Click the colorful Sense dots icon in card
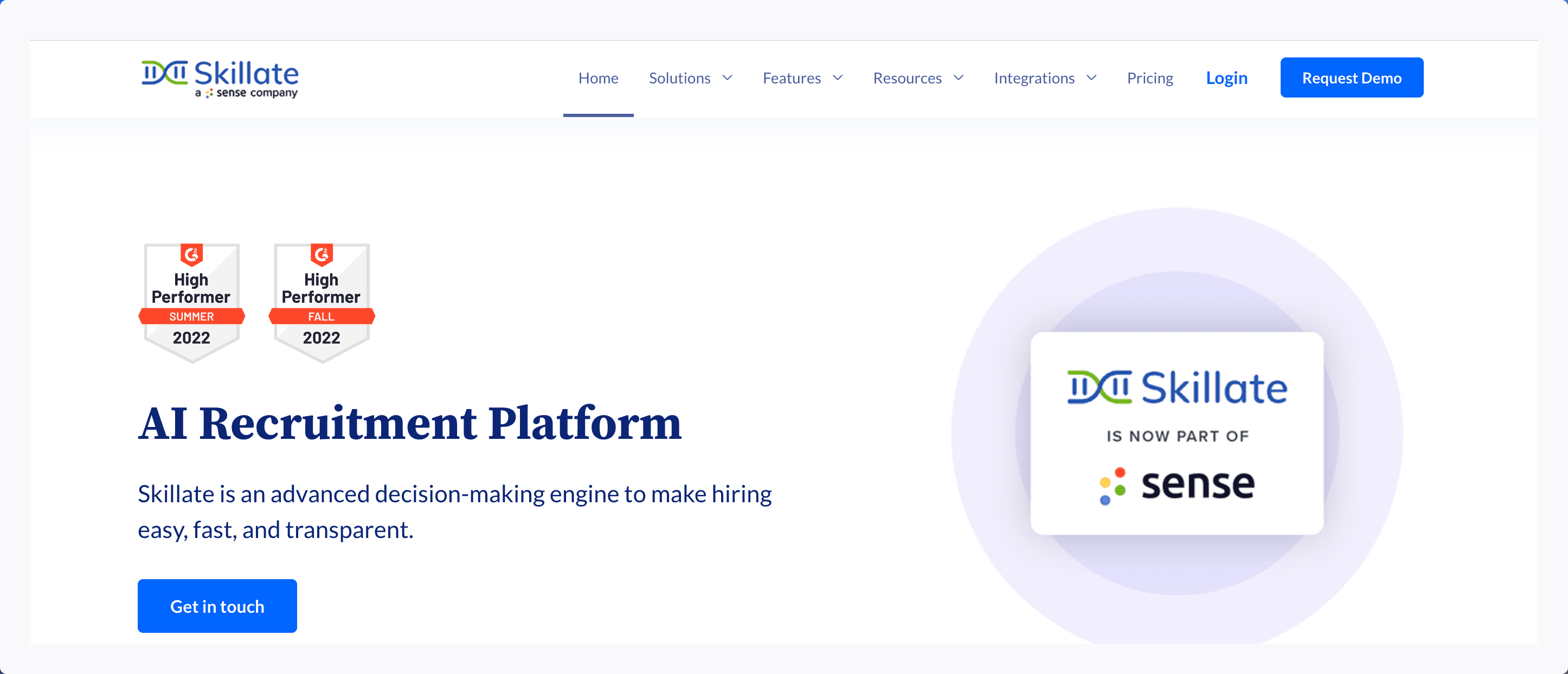 pos(1112,485)
